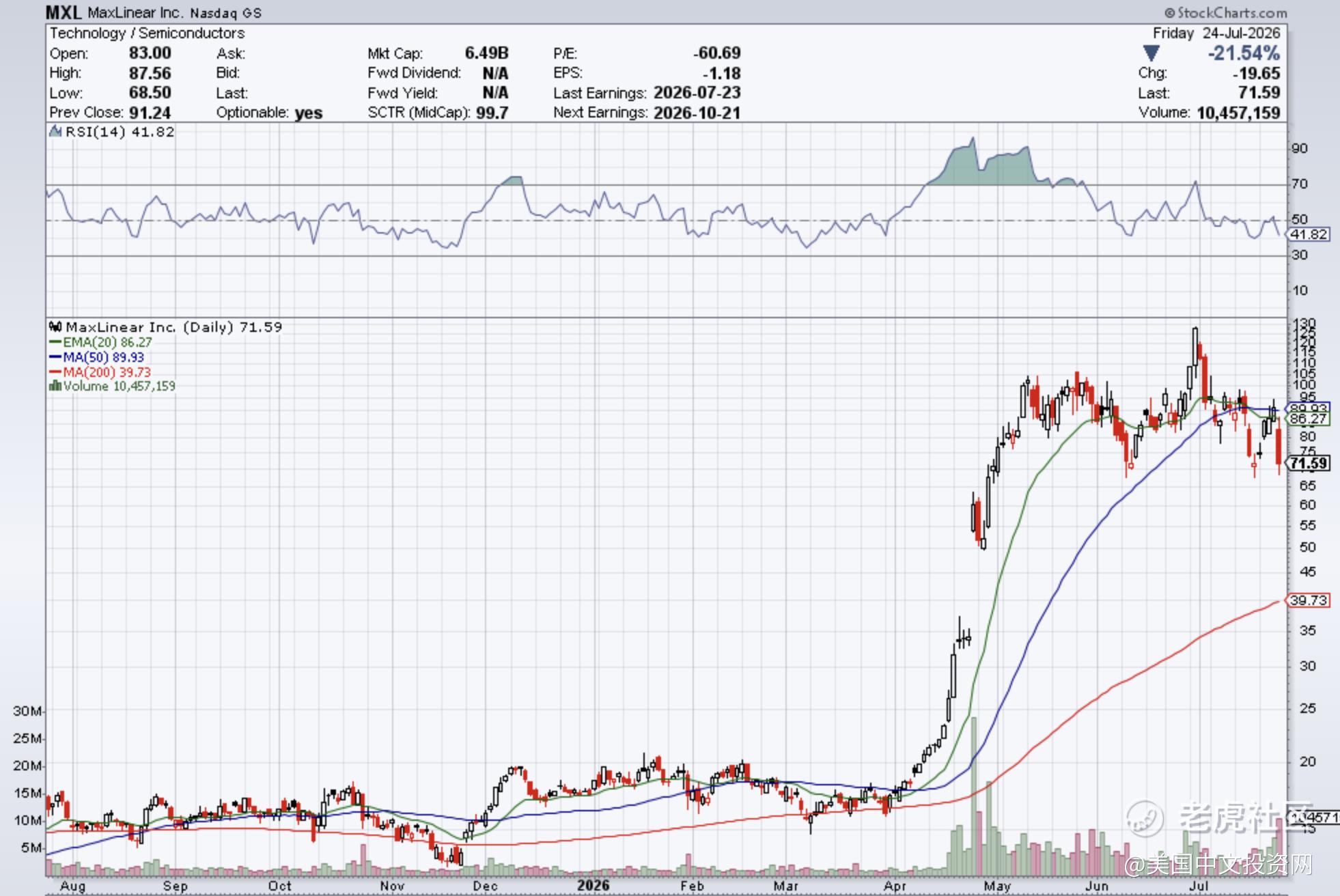Click the "RSI(14) 41.82" panel label

click(x=120, y=132)
